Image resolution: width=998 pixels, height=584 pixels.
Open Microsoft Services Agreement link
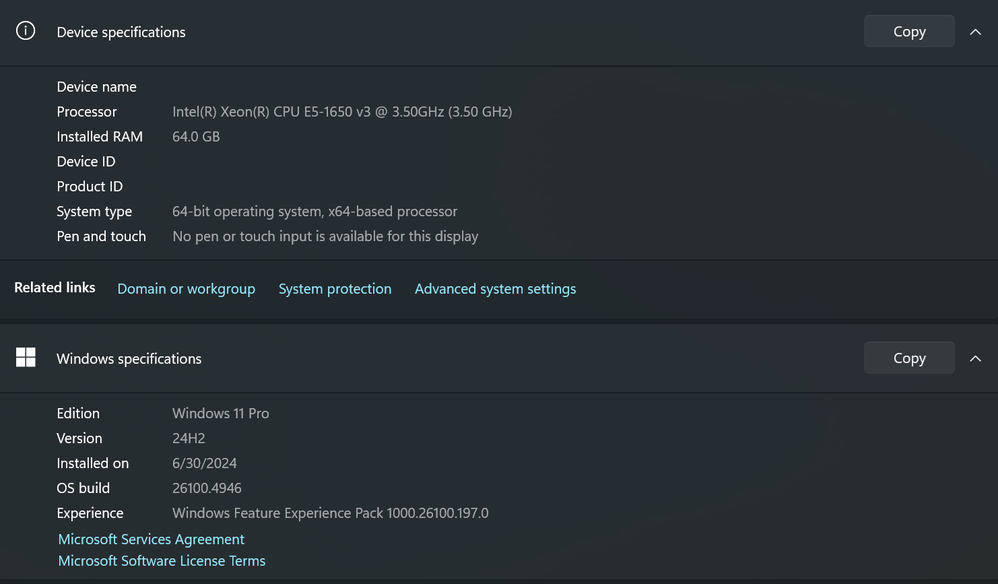pos(151,539)
